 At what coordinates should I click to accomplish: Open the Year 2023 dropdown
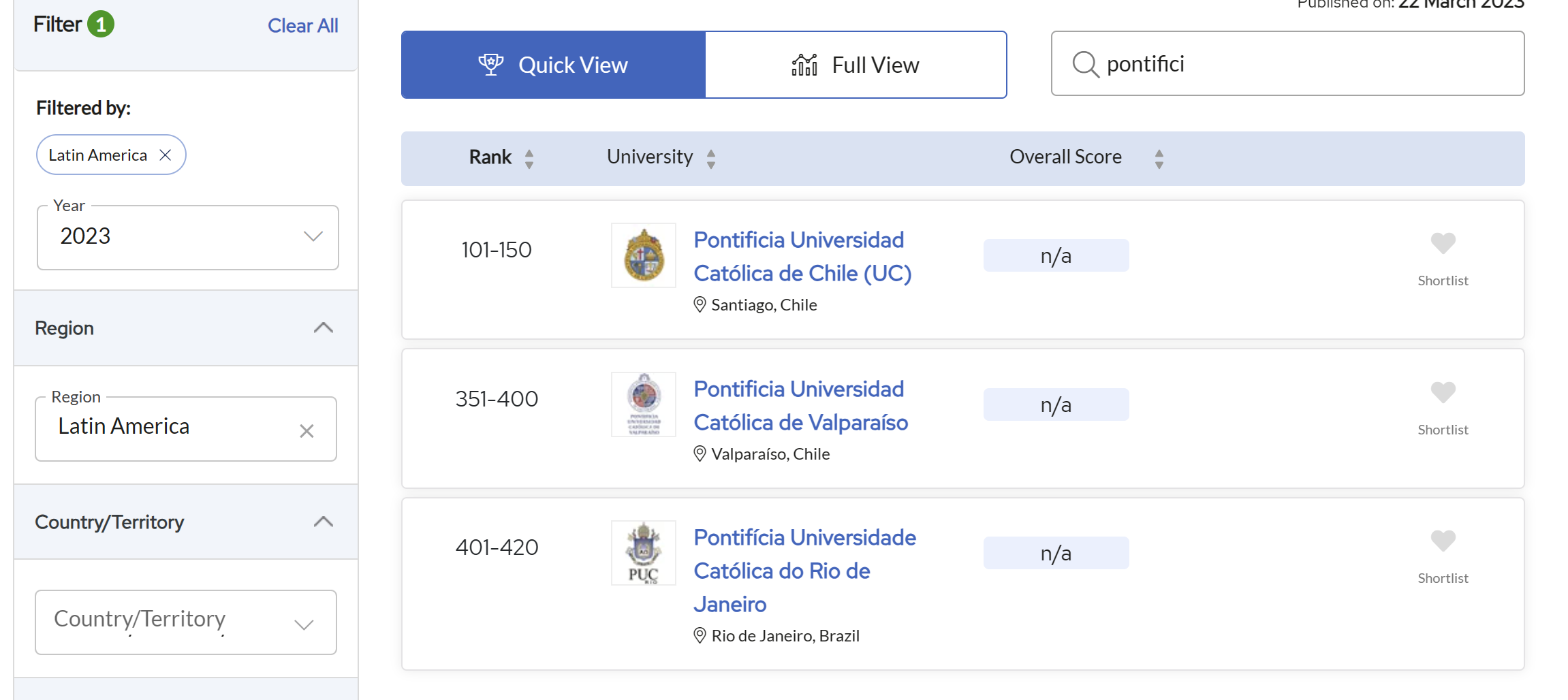[187, 237]
